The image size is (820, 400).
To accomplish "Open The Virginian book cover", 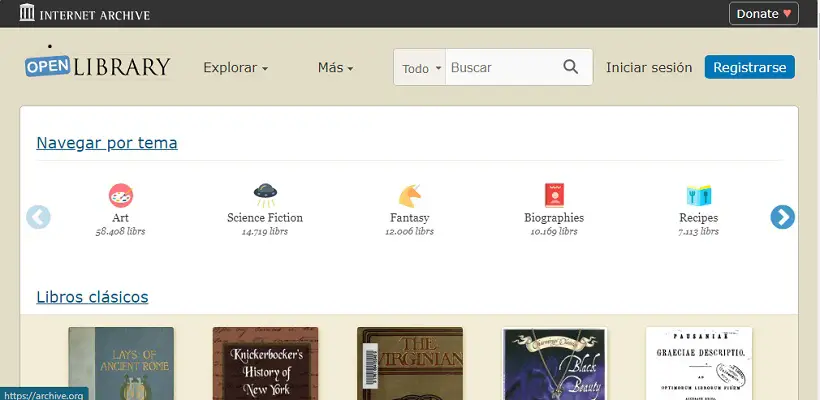I will point(410,363).
